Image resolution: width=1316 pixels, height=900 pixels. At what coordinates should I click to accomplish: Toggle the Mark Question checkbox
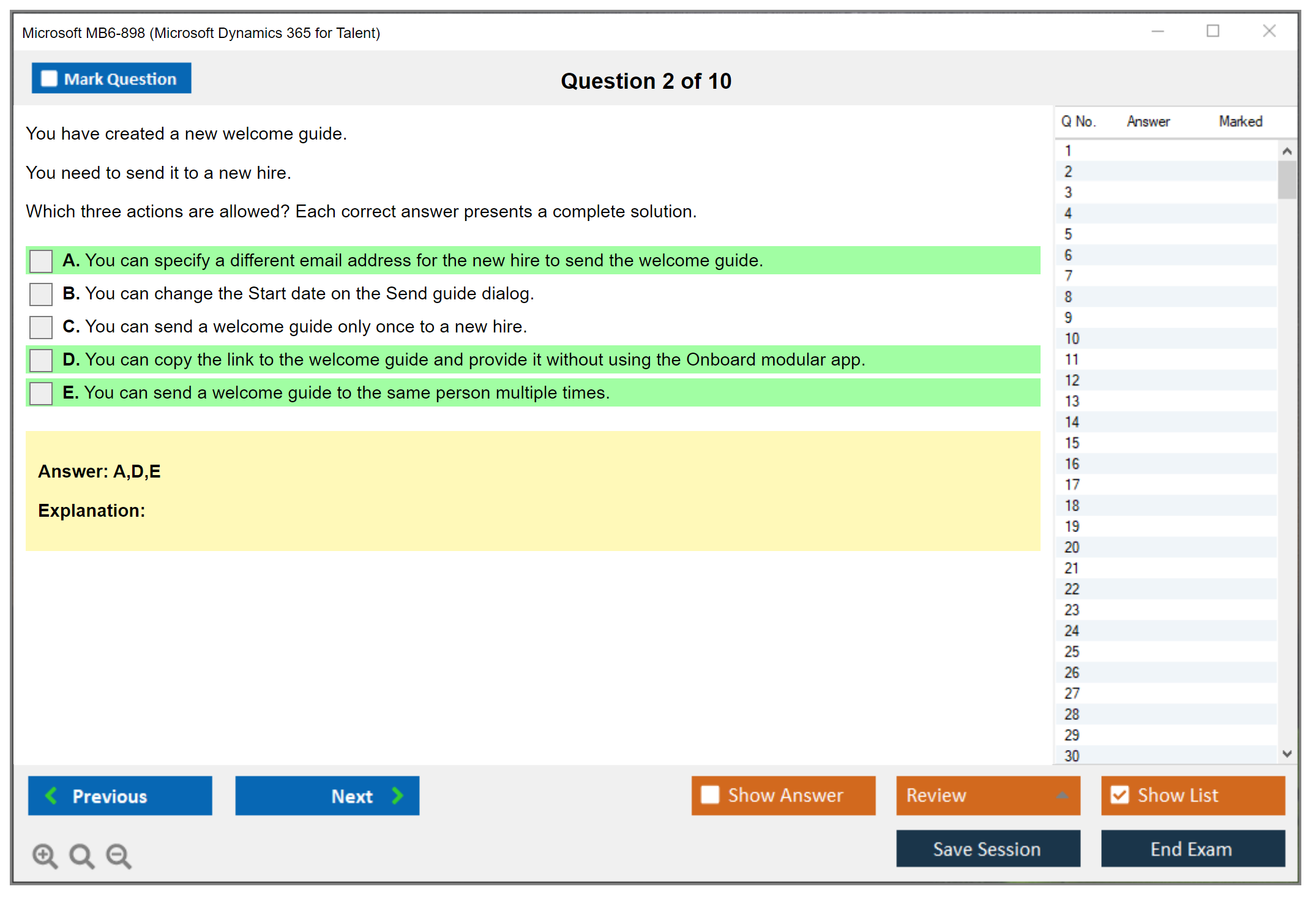click(x=49, y=79)
